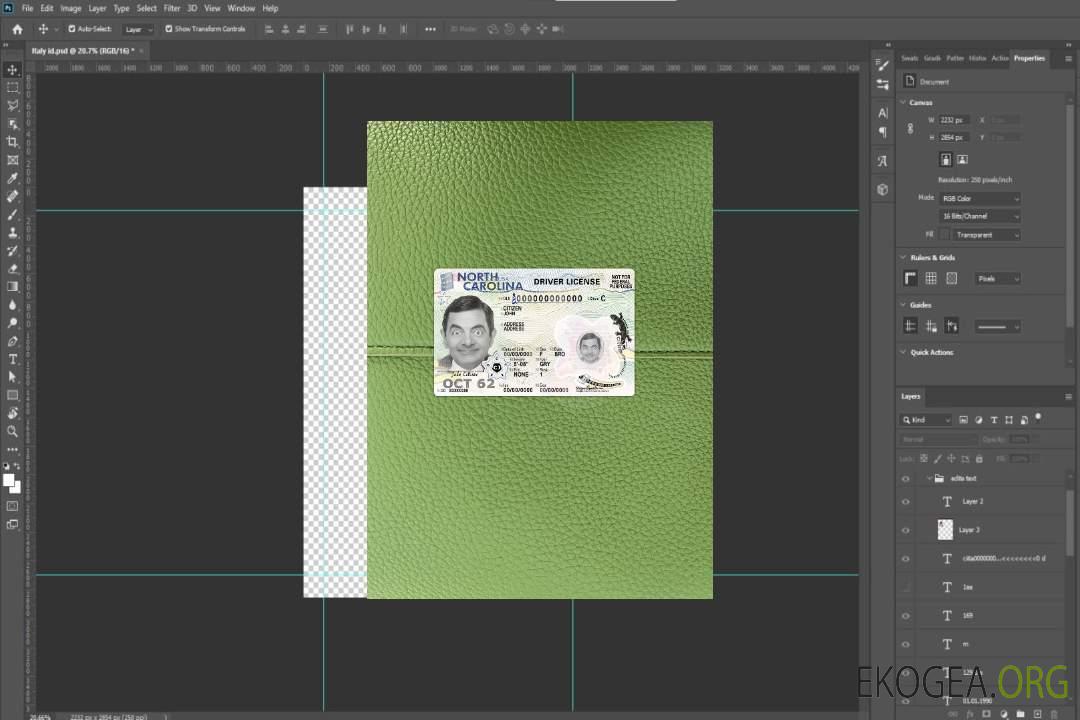This screenshot has height=720, width=1080.
Task: Switch to the History panel tab
Action: click(977, 58)
